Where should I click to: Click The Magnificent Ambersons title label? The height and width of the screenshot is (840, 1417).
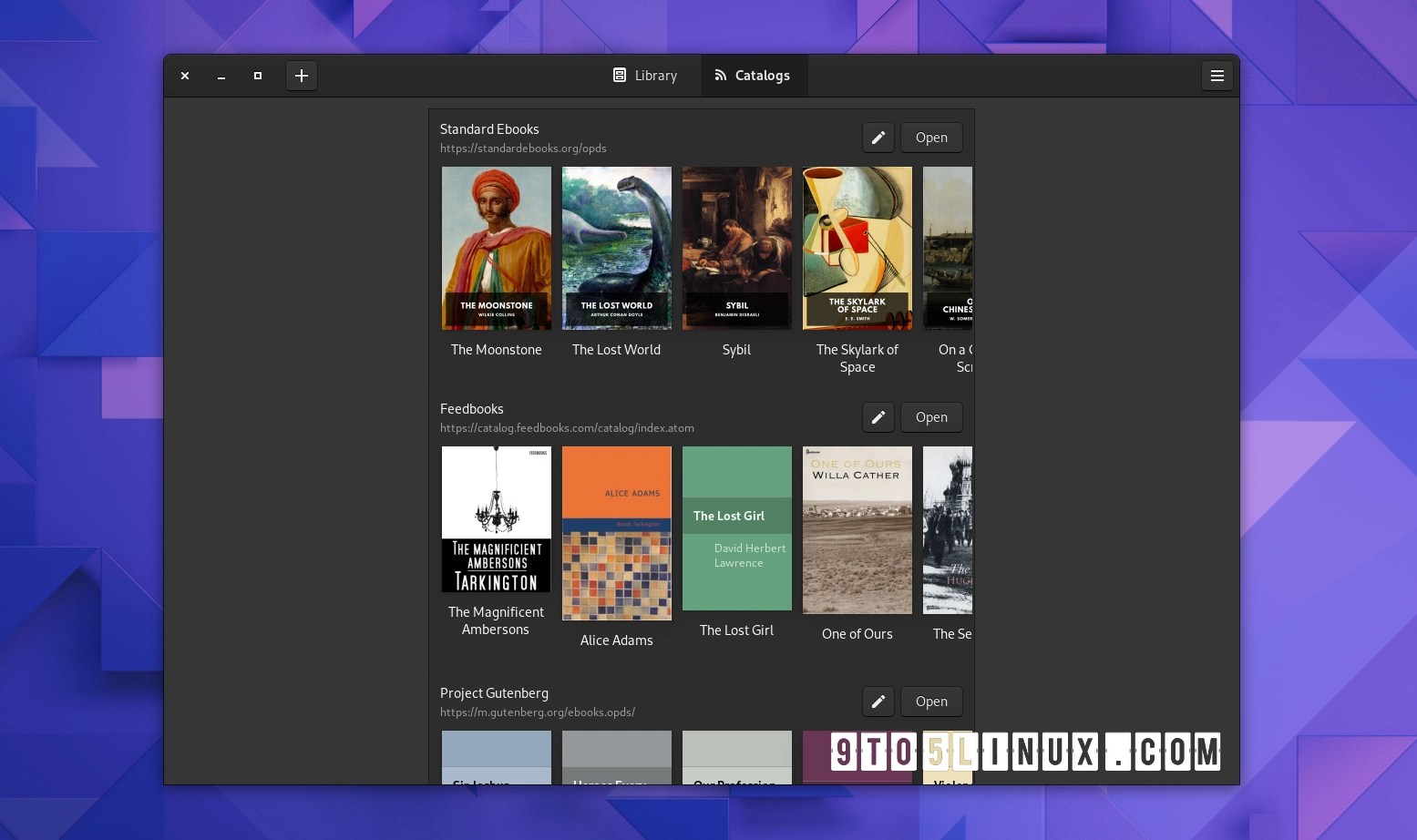coord(497,620)
